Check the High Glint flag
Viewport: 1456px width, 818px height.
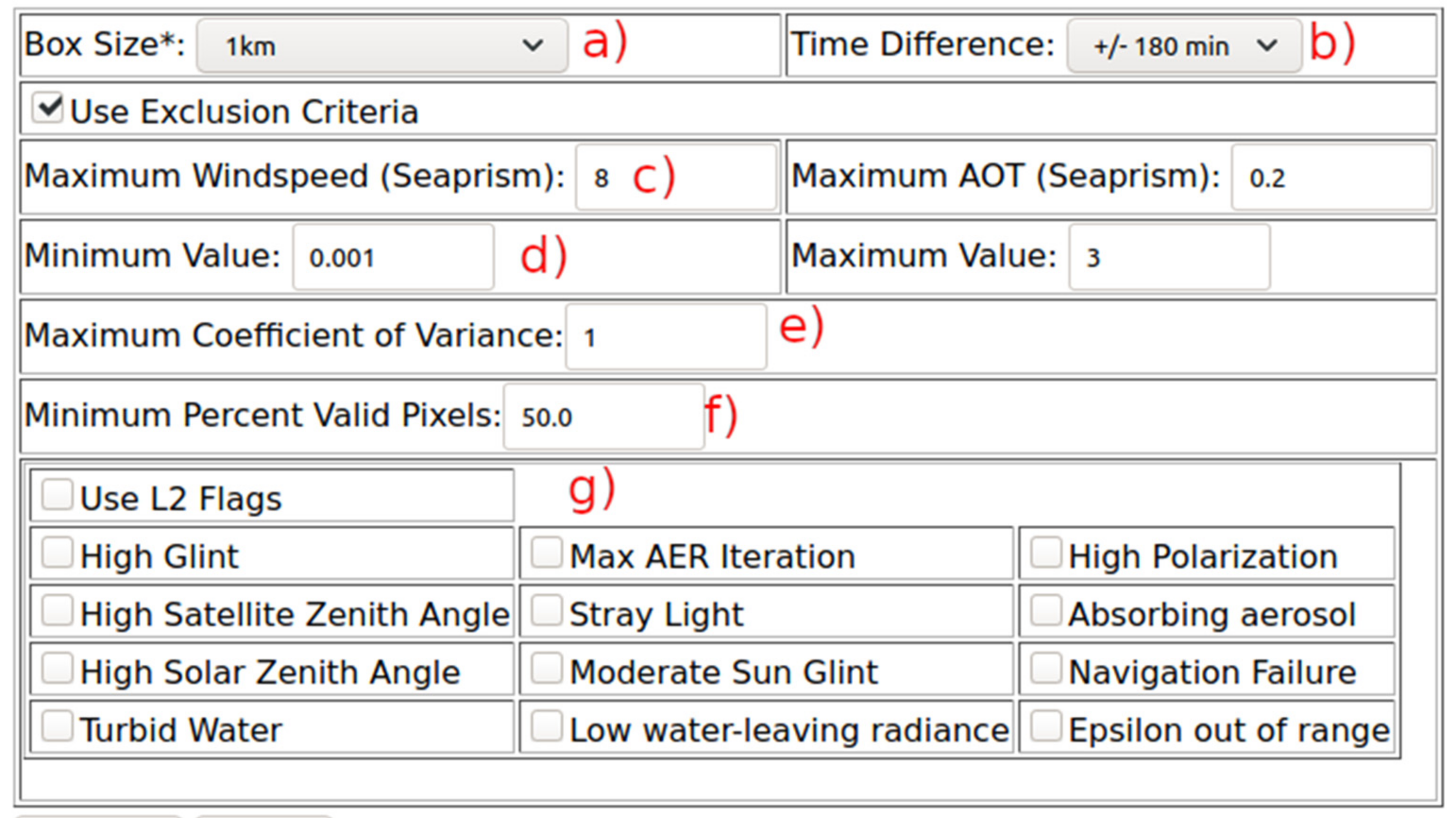[x=57, y=552]
